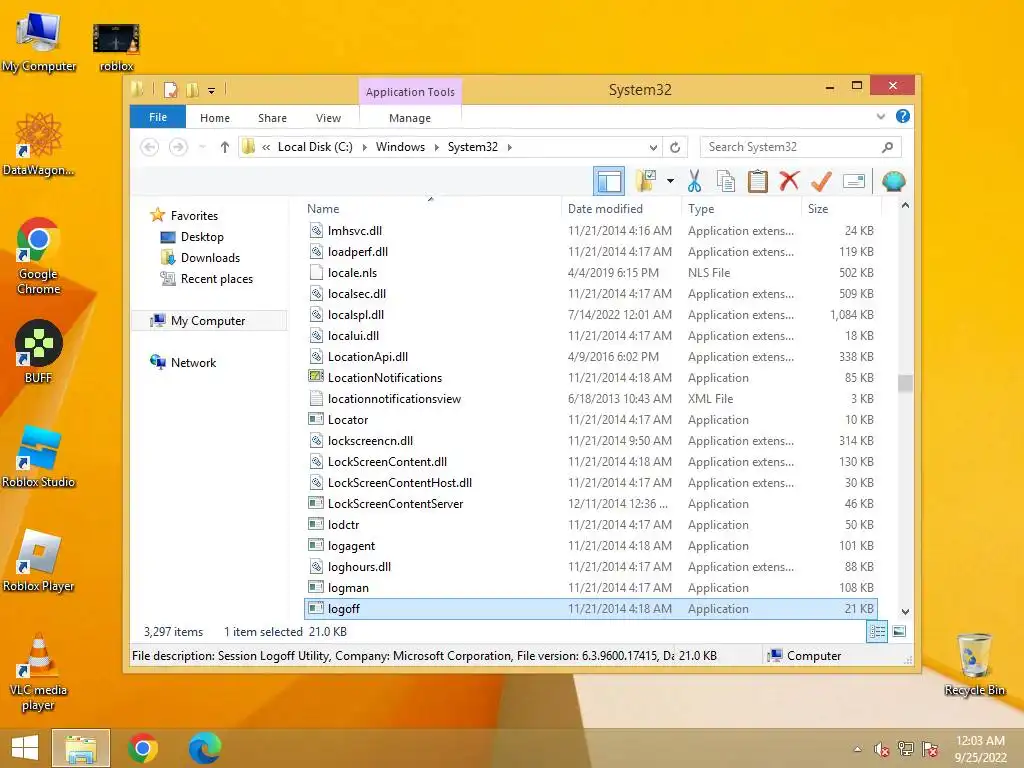The height and width of the screenshot is (768, 1024).
Task: Sort by the Type column header
Action: pyautogui.click(x=741, y=208)
